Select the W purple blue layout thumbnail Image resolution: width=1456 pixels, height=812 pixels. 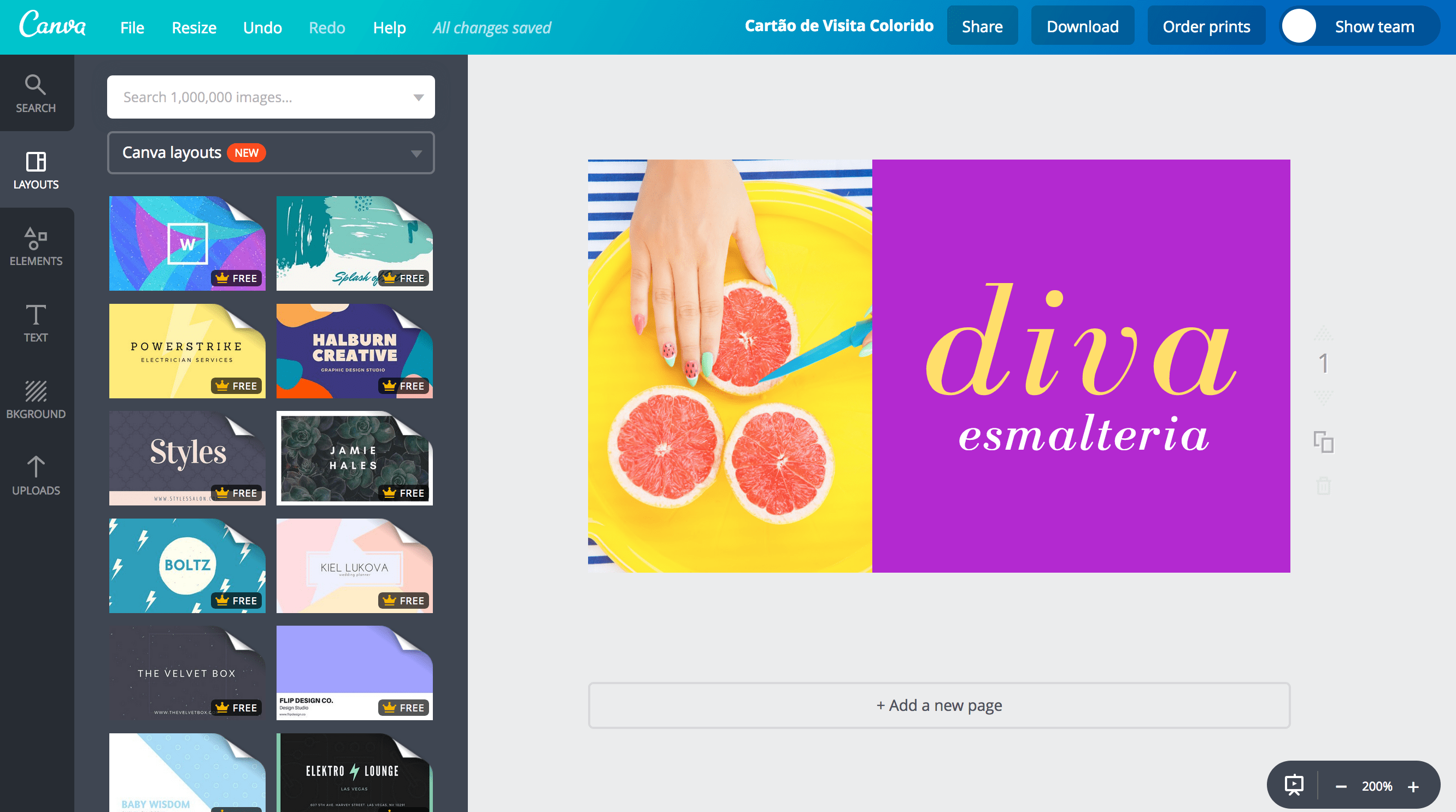pyautogui.click(x=187, y=244)
